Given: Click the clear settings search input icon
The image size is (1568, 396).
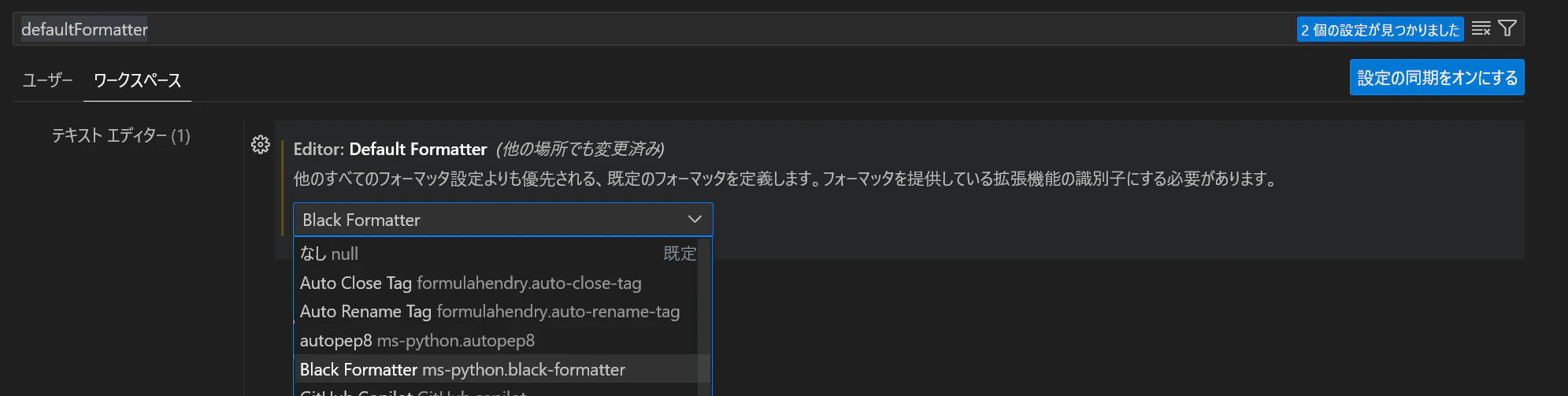Looking at the screenshot, I should [x=1481, y=29].
